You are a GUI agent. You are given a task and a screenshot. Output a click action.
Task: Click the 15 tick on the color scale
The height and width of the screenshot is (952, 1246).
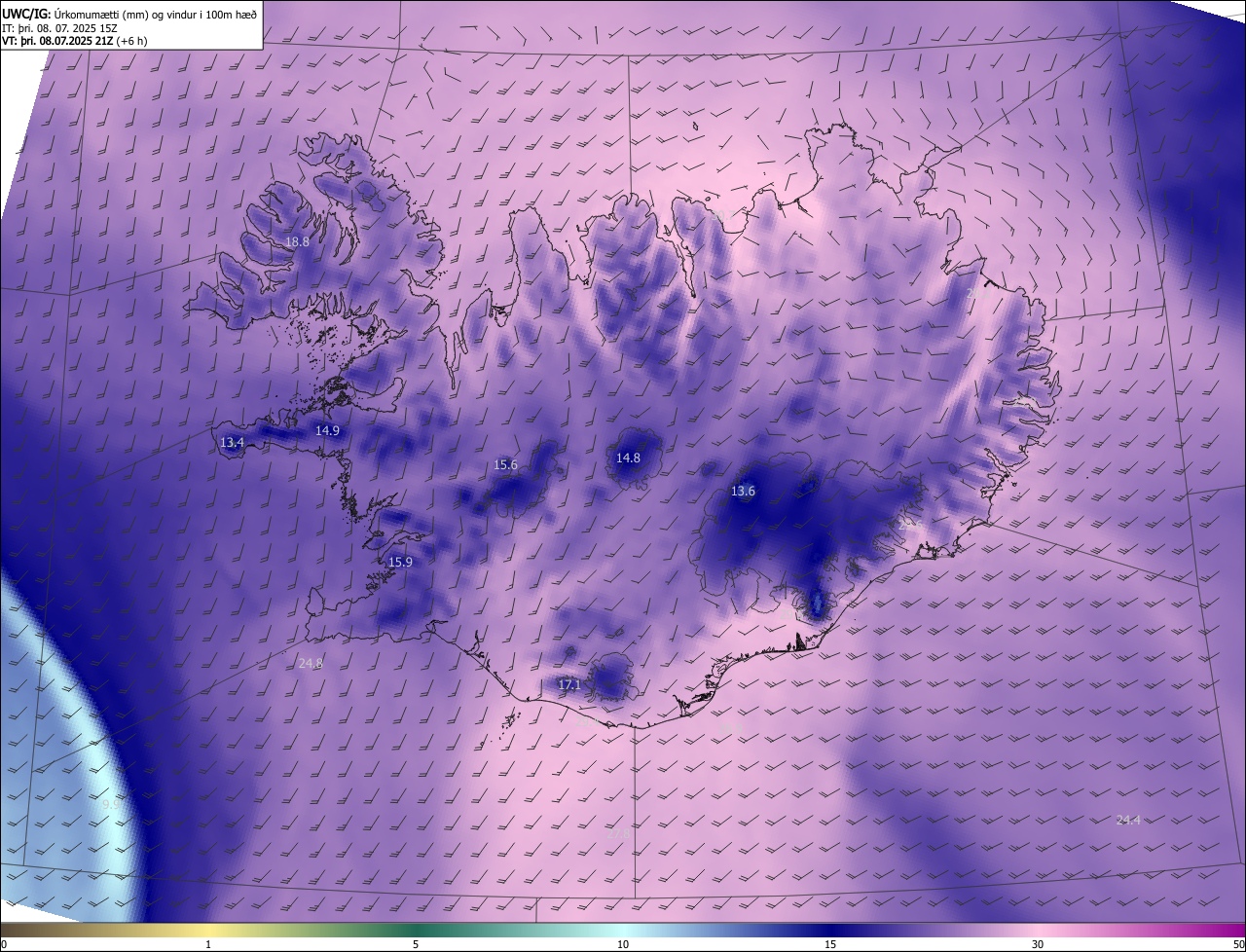(830, 944)
